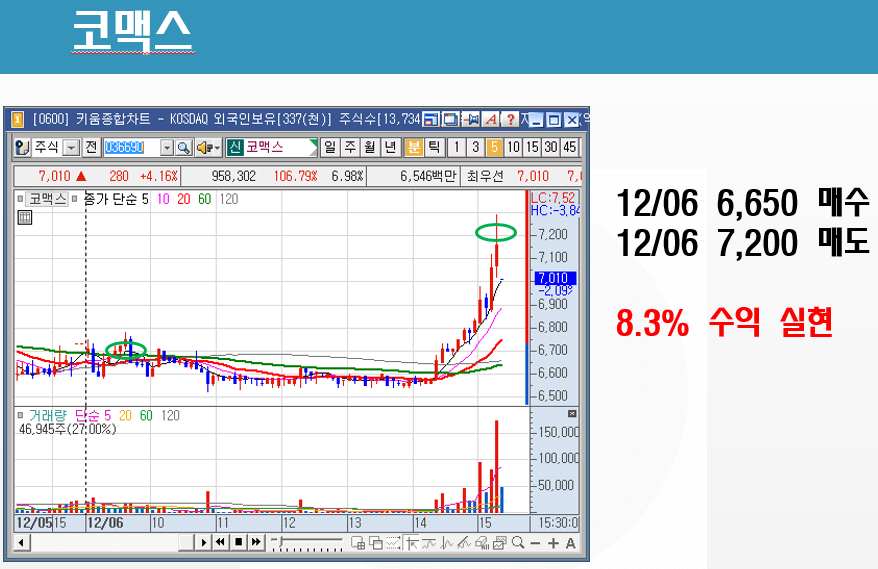The width and height of the screenshot is (878, 569).
Task: Click the account settings icon before 주식
Action: [x=22, y=148]
